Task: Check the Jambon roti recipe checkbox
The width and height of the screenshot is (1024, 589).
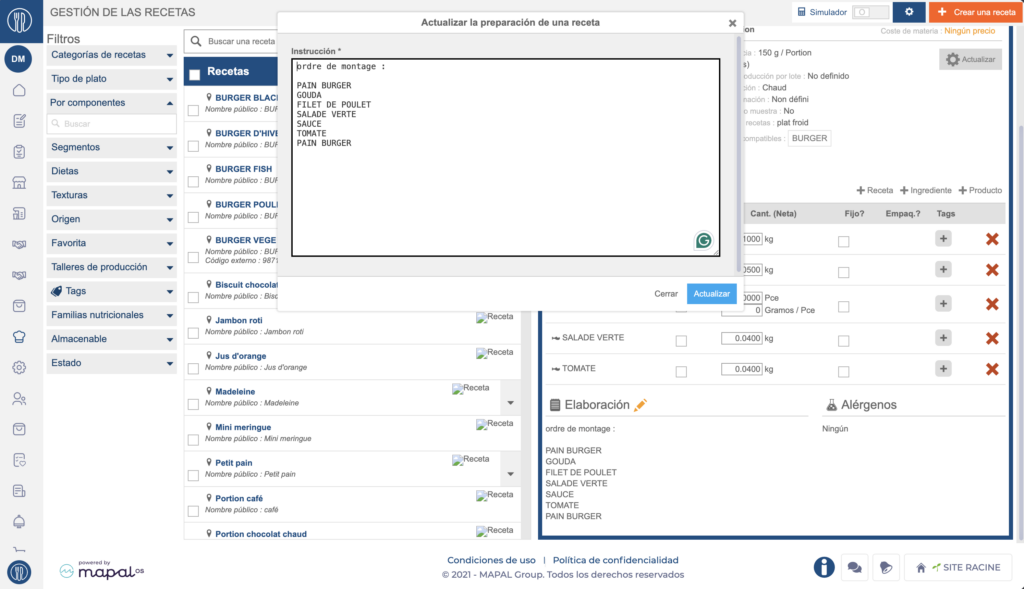Action: [x=193, y=333]
